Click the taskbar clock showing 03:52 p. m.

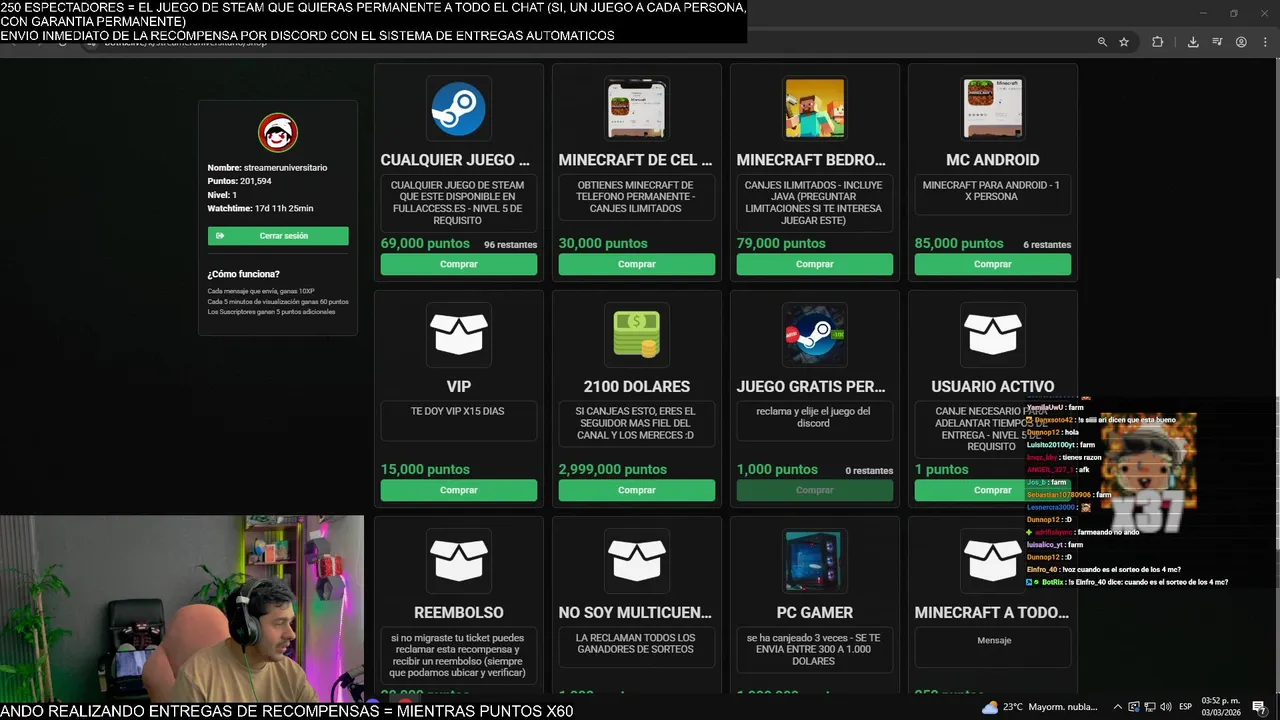point(1220,706)
